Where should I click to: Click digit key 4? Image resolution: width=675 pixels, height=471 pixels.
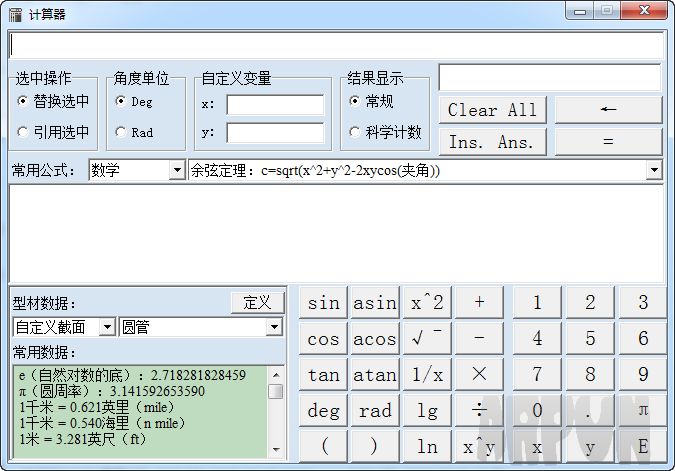[x=537, y=338]
